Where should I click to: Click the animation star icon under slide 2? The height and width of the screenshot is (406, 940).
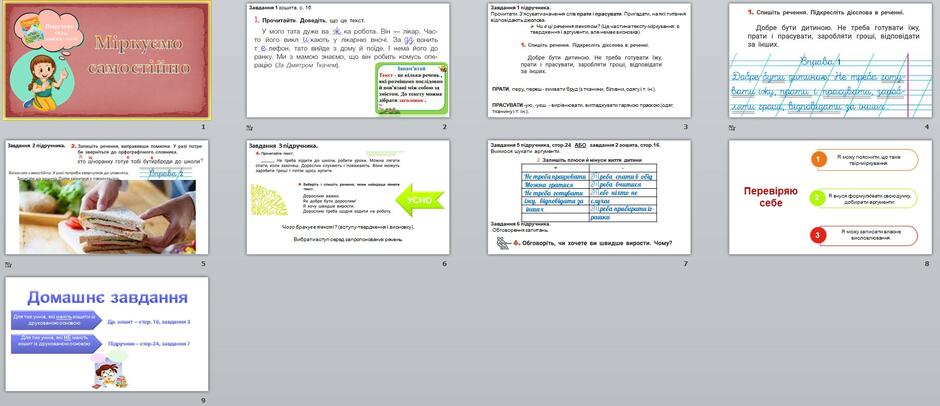(249, 127)
